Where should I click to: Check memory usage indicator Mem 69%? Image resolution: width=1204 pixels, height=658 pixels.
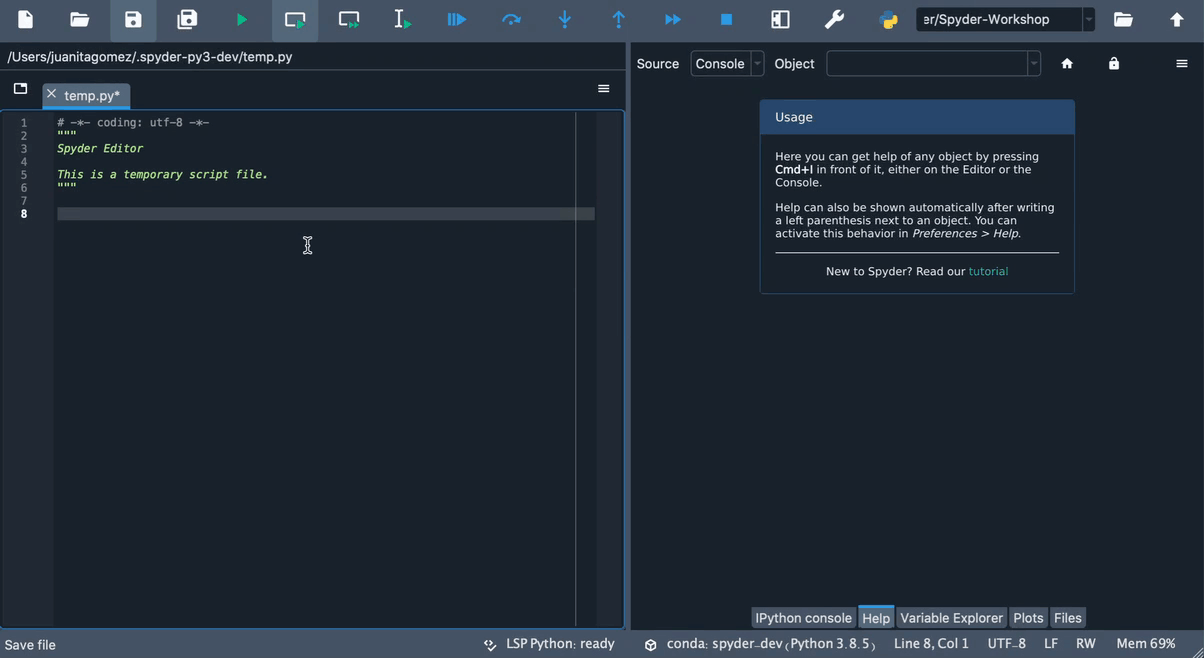pos(1144,643)
